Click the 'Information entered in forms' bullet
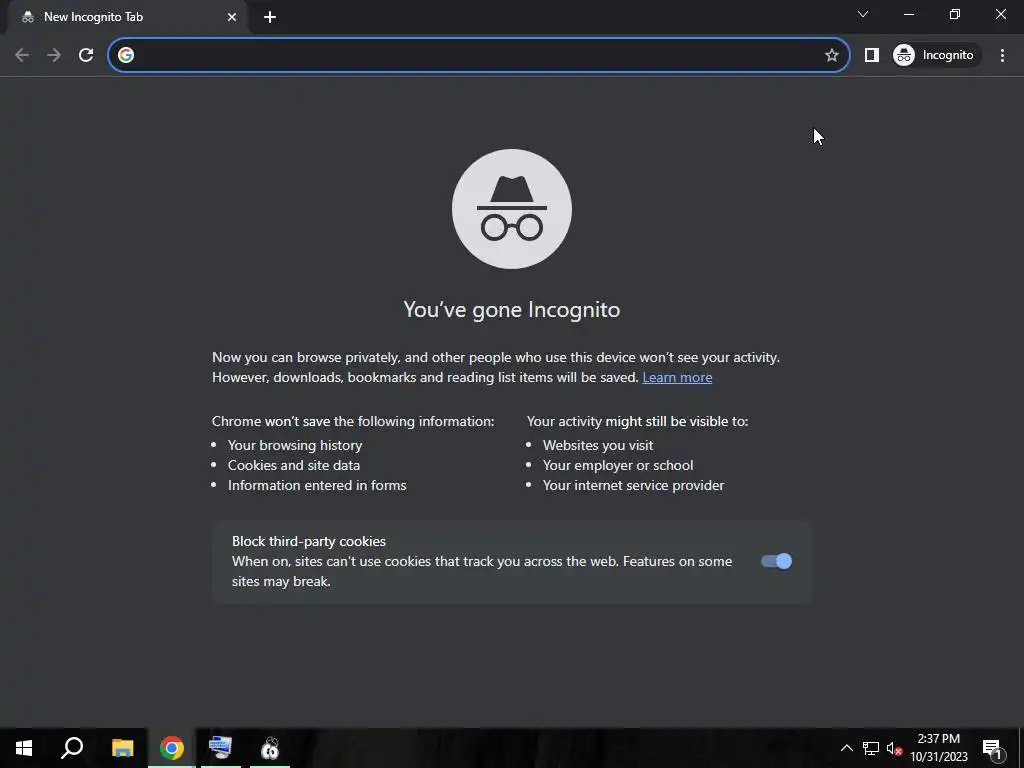Viewport: 1024px width, 768px height. tap(317, 485)
